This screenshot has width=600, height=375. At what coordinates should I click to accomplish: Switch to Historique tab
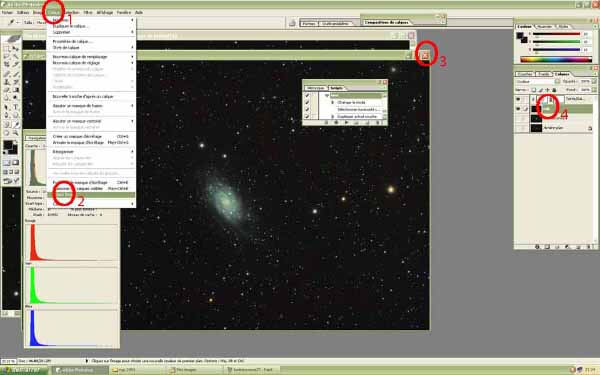[x=315, y=88]
